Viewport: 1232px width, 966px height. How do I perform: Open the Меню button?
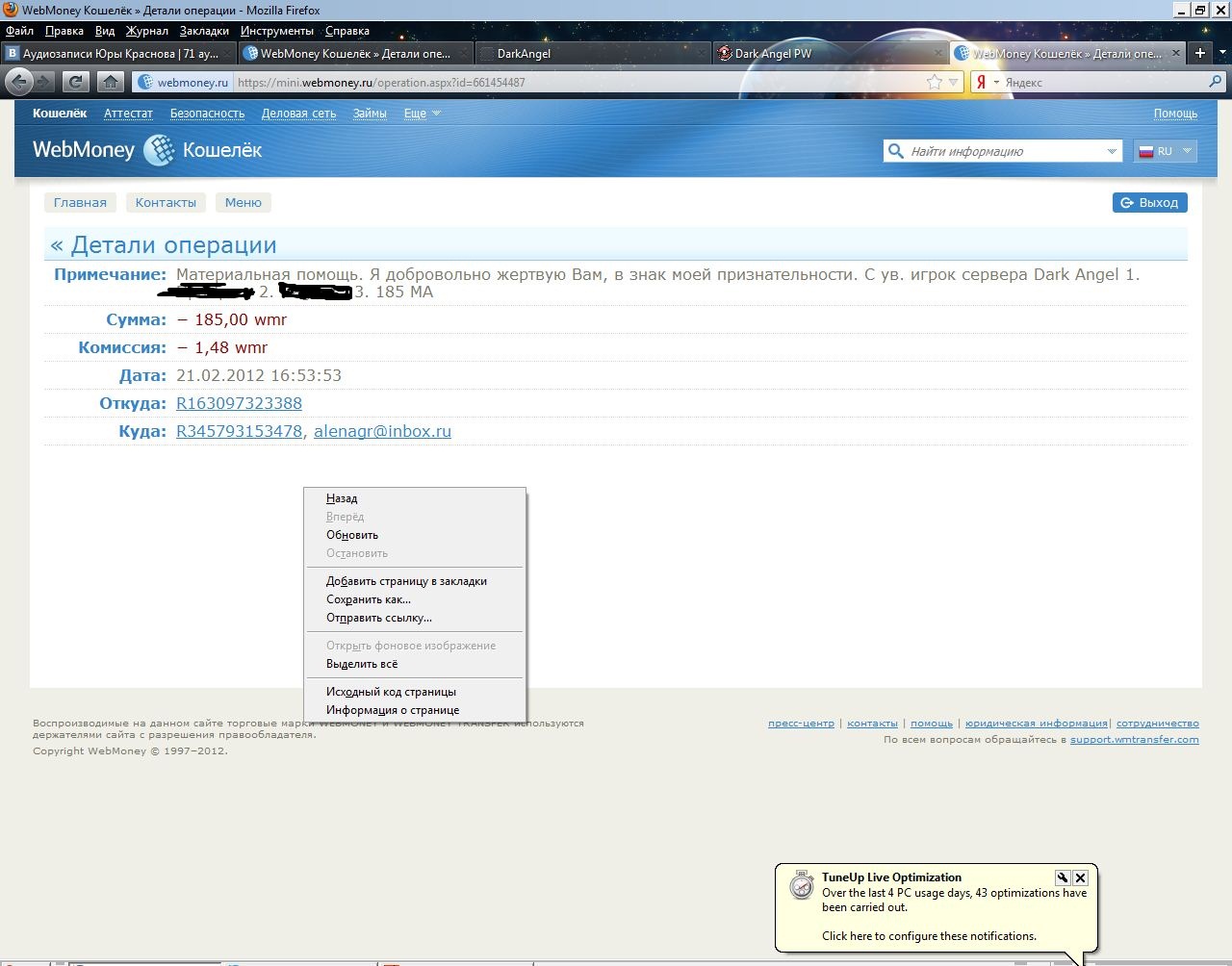(244, 202)
